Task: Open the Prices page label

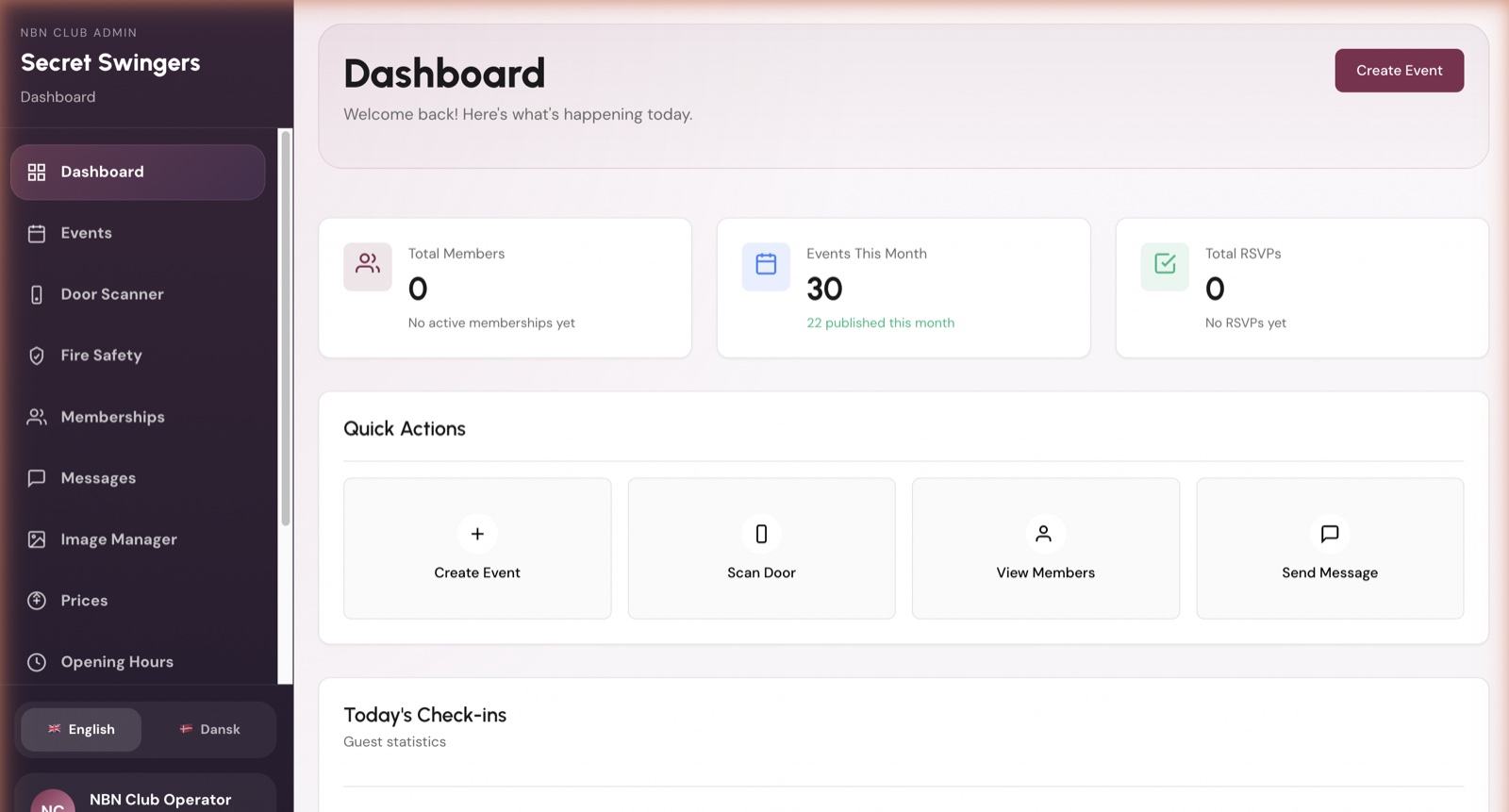Action: (84, 601)
